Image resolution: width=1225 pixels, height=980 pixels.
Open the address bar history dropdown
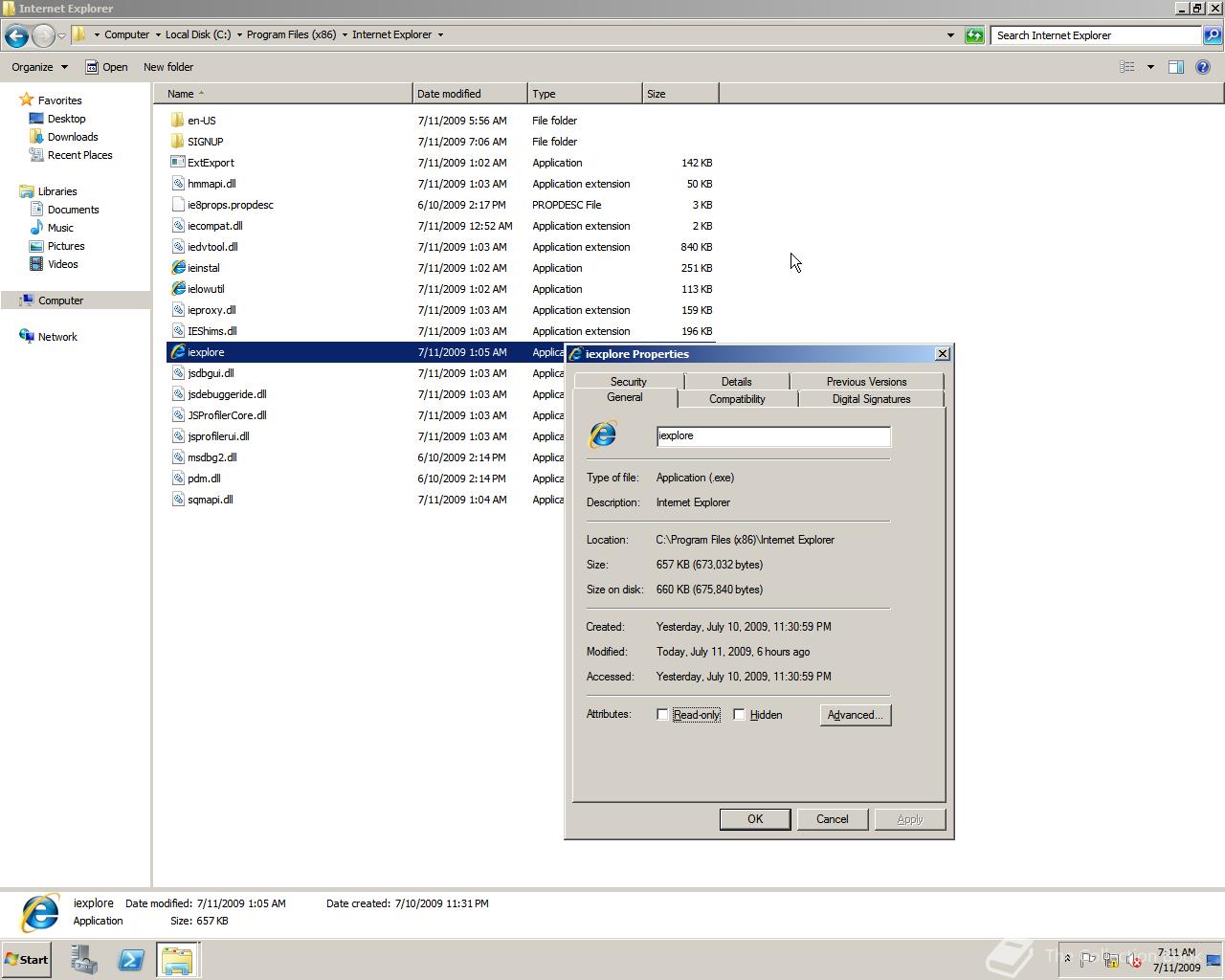(950, 35)
